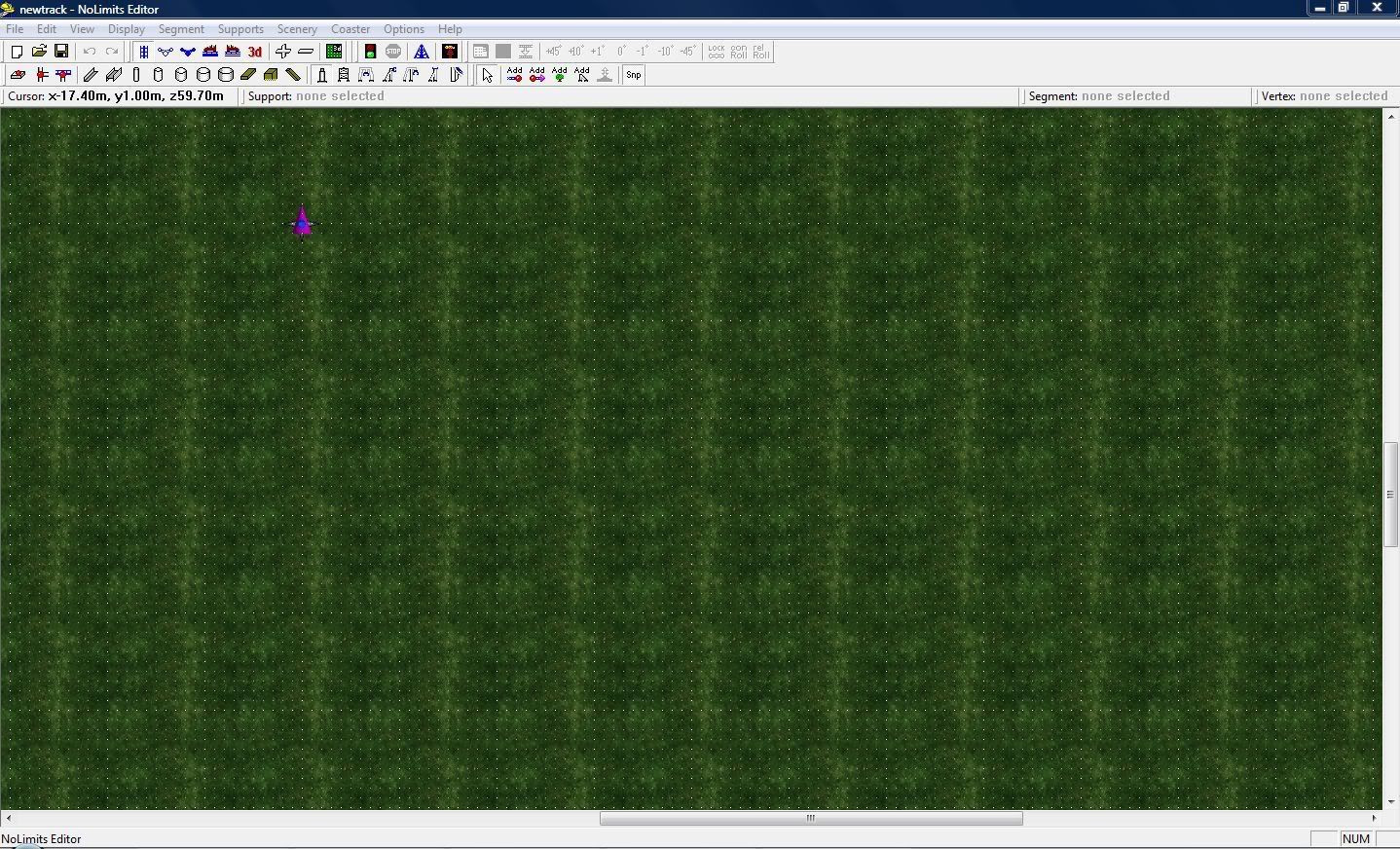1400x849 pixels.
Task: Click the traffic light simulation icon
Action: click(x=370, y=52)
